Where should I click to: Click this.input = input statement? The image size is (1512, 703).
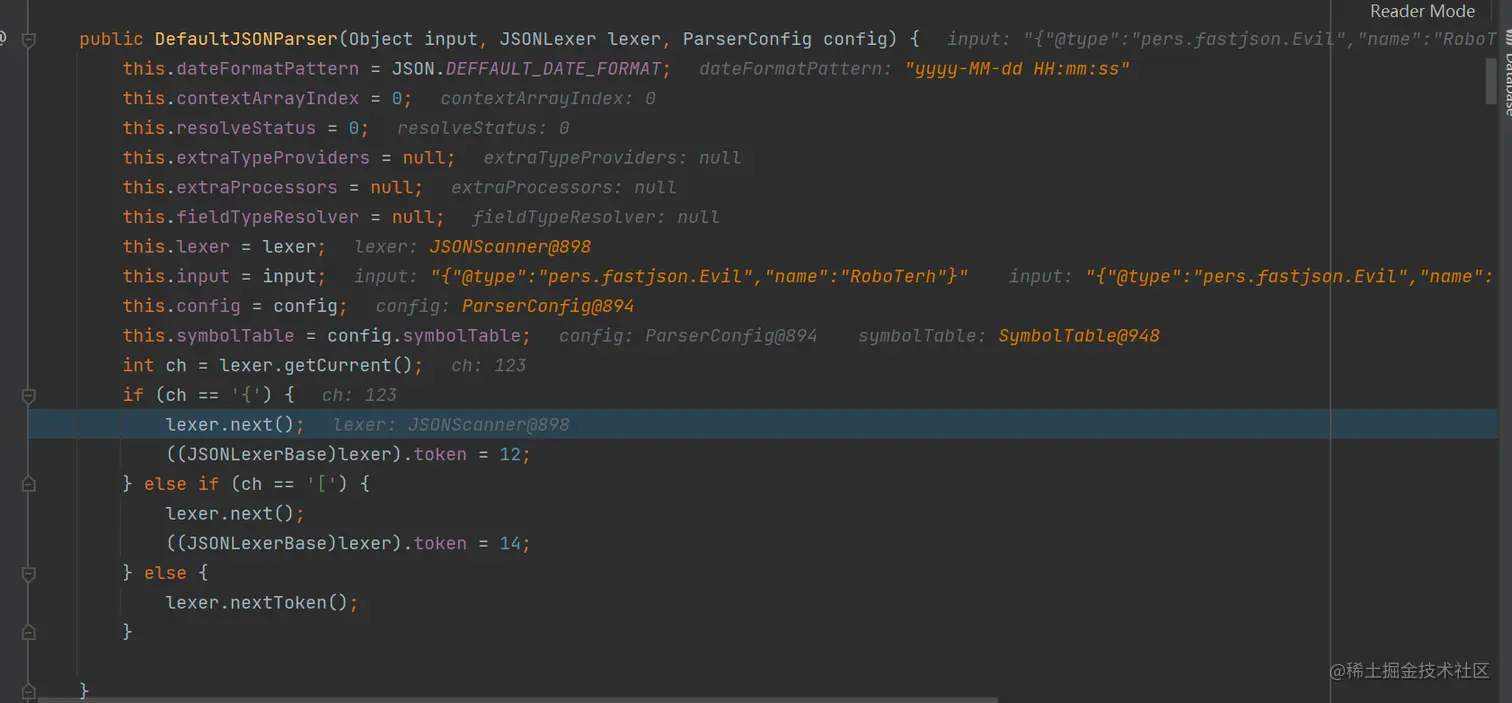point(224,276)
